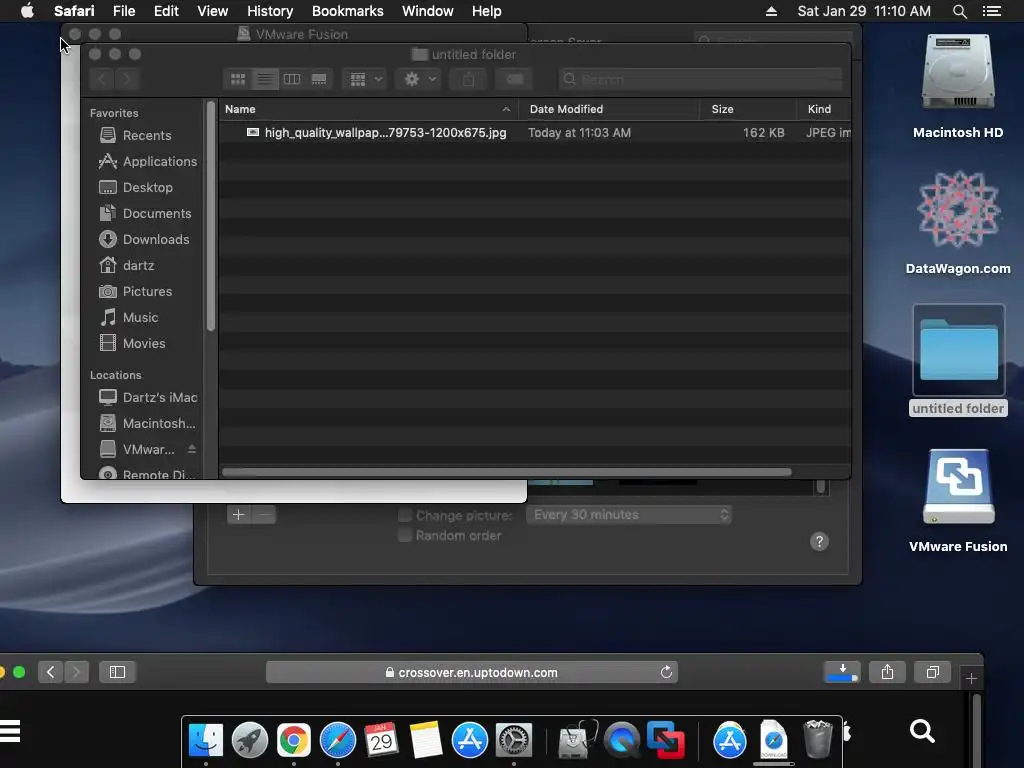Click the Edit Tags button in Finder
This screenshot has height=768, width=1024.
(x=514, y=79)
